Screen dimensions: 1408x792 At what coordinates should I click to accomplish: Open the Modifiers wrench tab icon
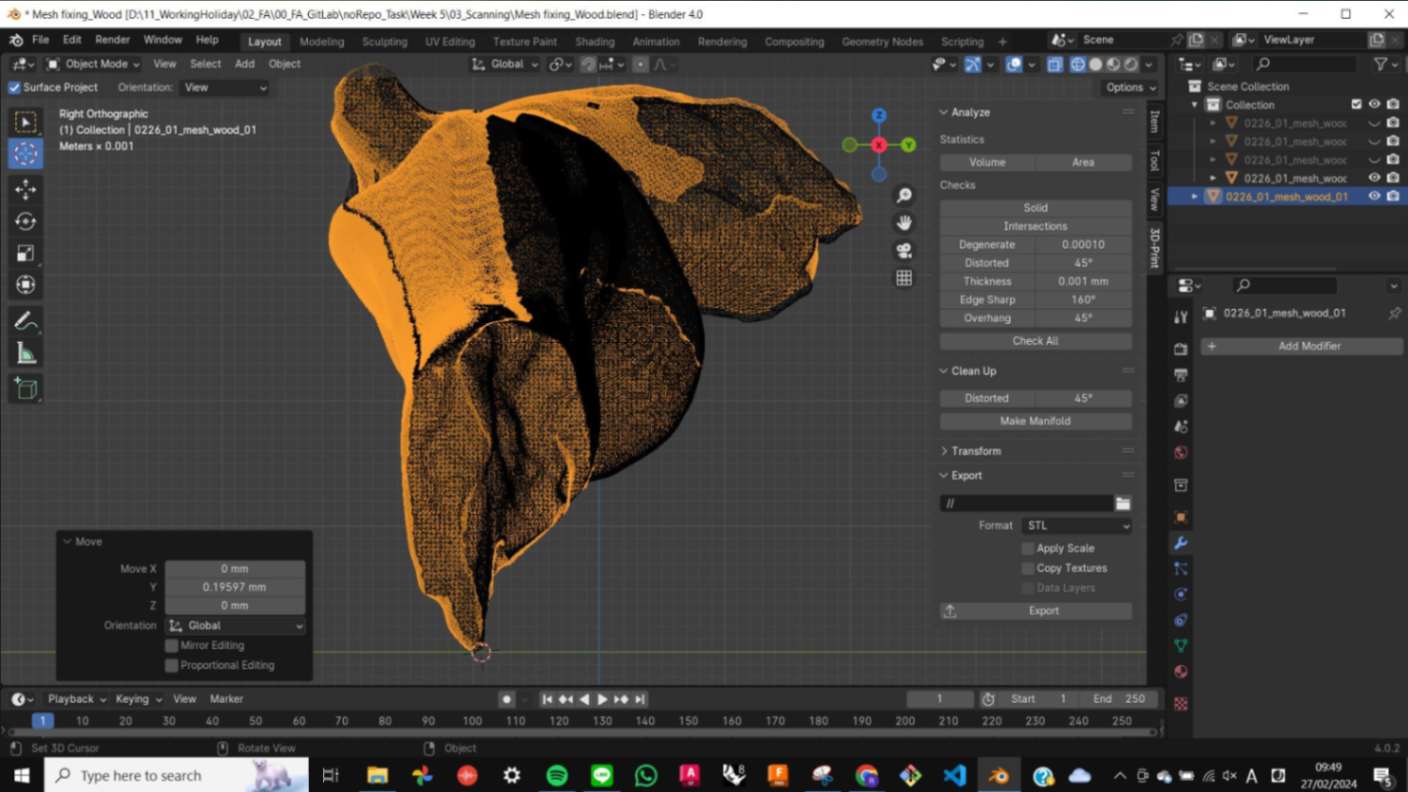click(x=1181, y=543)
